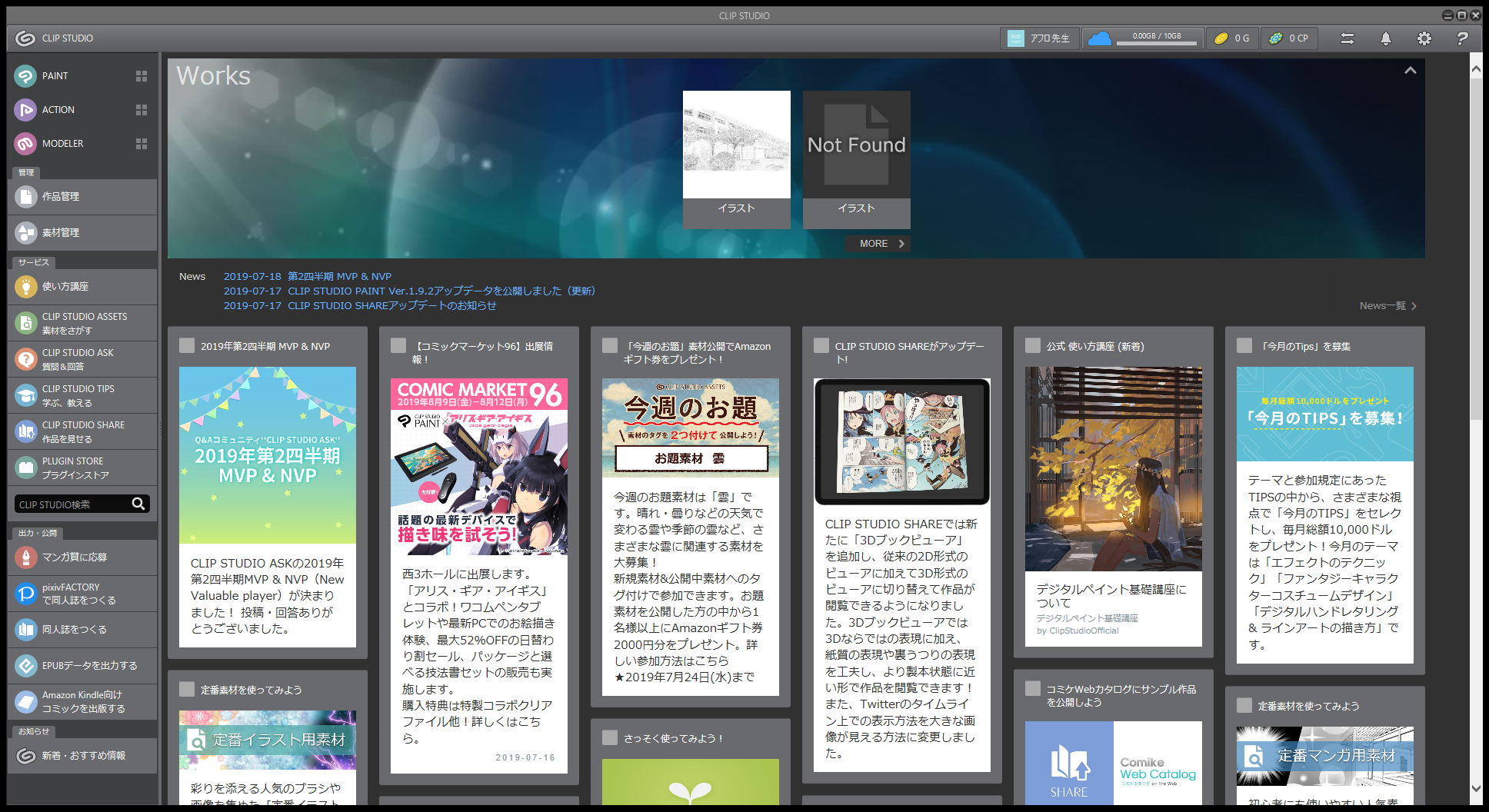Collapse the Works banner with the chevron
This screenshot has height=812, width=1489.
tap(1410, 71)
